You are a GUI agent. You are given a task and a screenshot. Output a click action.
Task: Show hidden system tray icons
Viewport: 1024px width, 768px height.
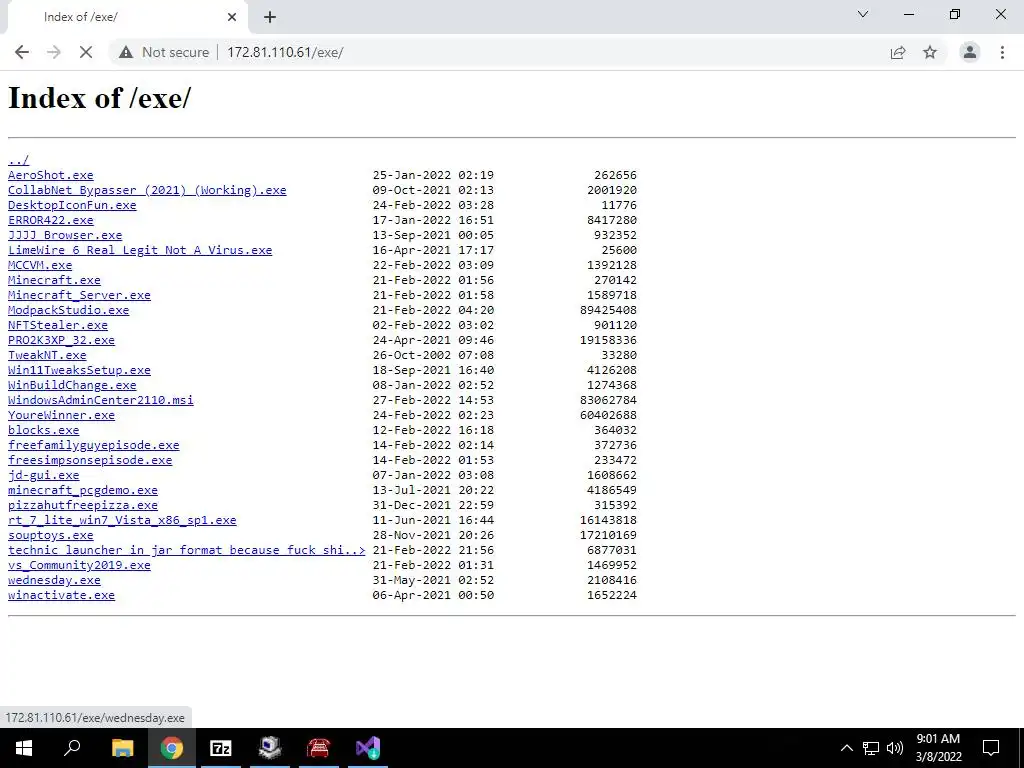(x=846, y=748)
